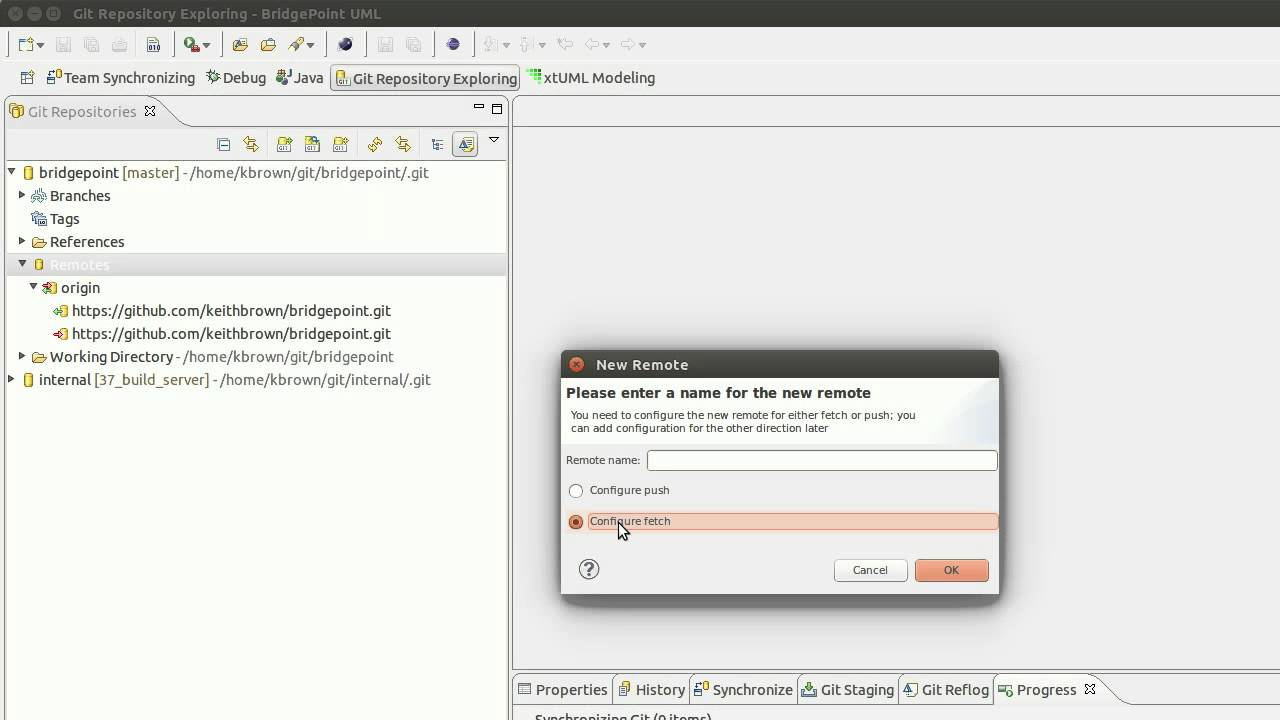
Task: Switch to the Debug perspective
Action: 236,78
